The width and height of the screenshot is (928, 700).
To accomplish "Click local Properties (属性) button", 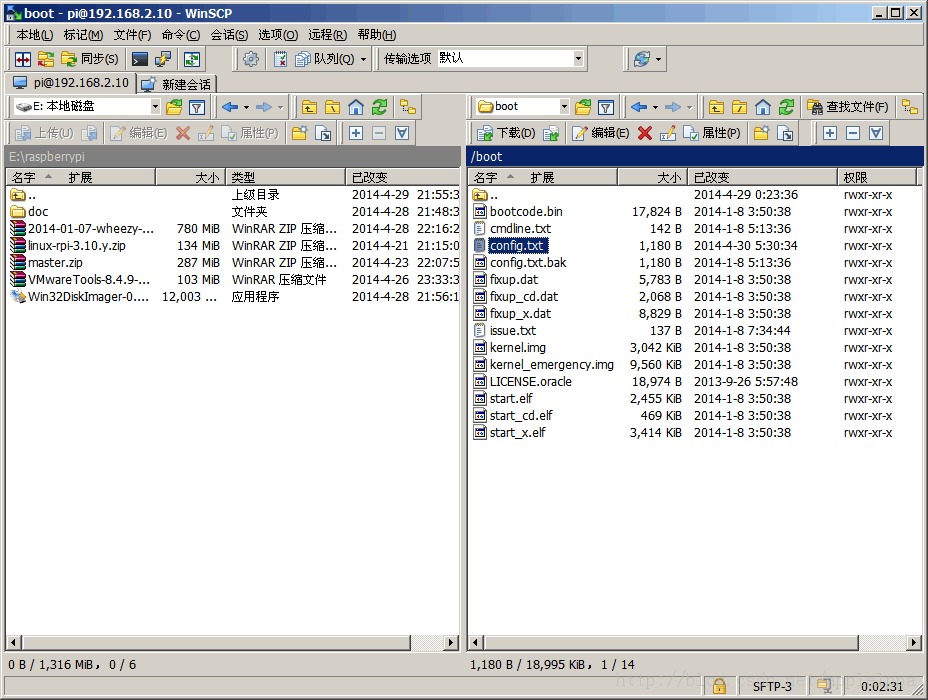I will click(249, 133).
